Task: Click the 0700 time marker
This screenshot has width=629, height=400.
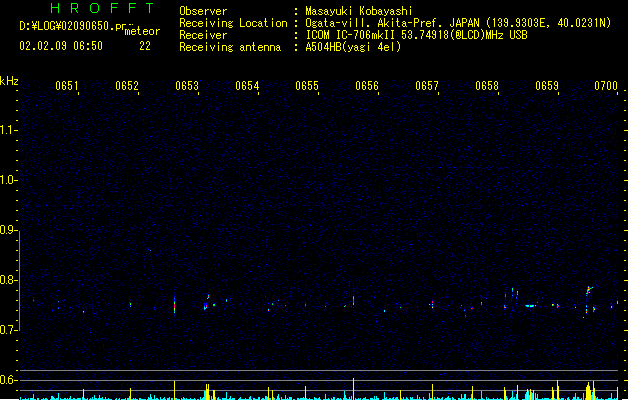Action: coord(606,86)
